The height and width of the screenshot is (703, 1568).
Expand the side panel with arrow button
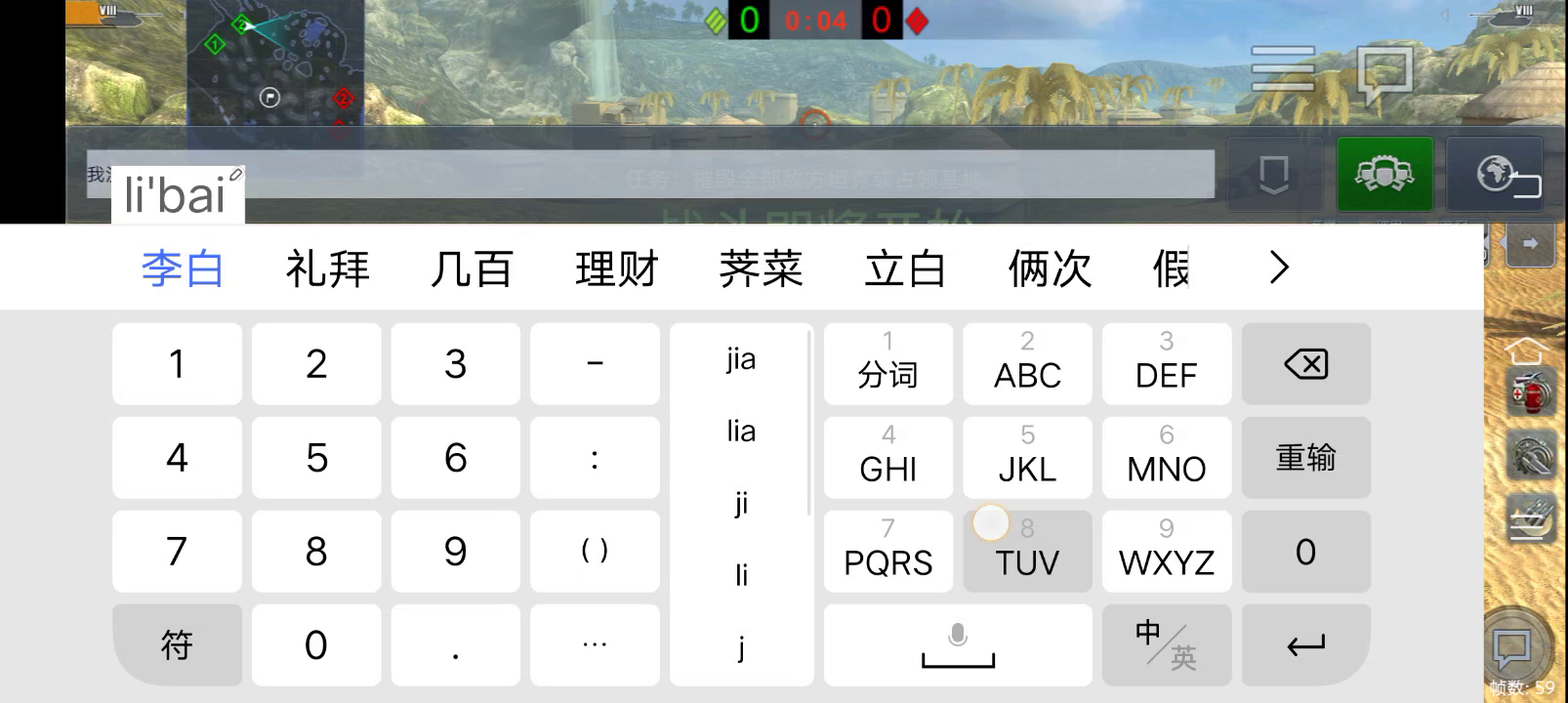tap(1529, 243)
